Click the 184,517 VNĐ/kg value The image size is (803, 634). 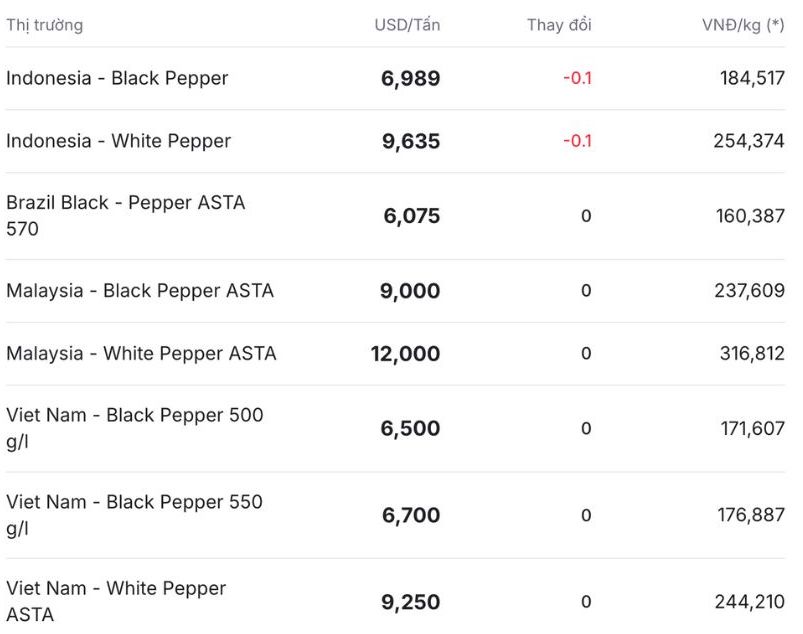[752, 78]
